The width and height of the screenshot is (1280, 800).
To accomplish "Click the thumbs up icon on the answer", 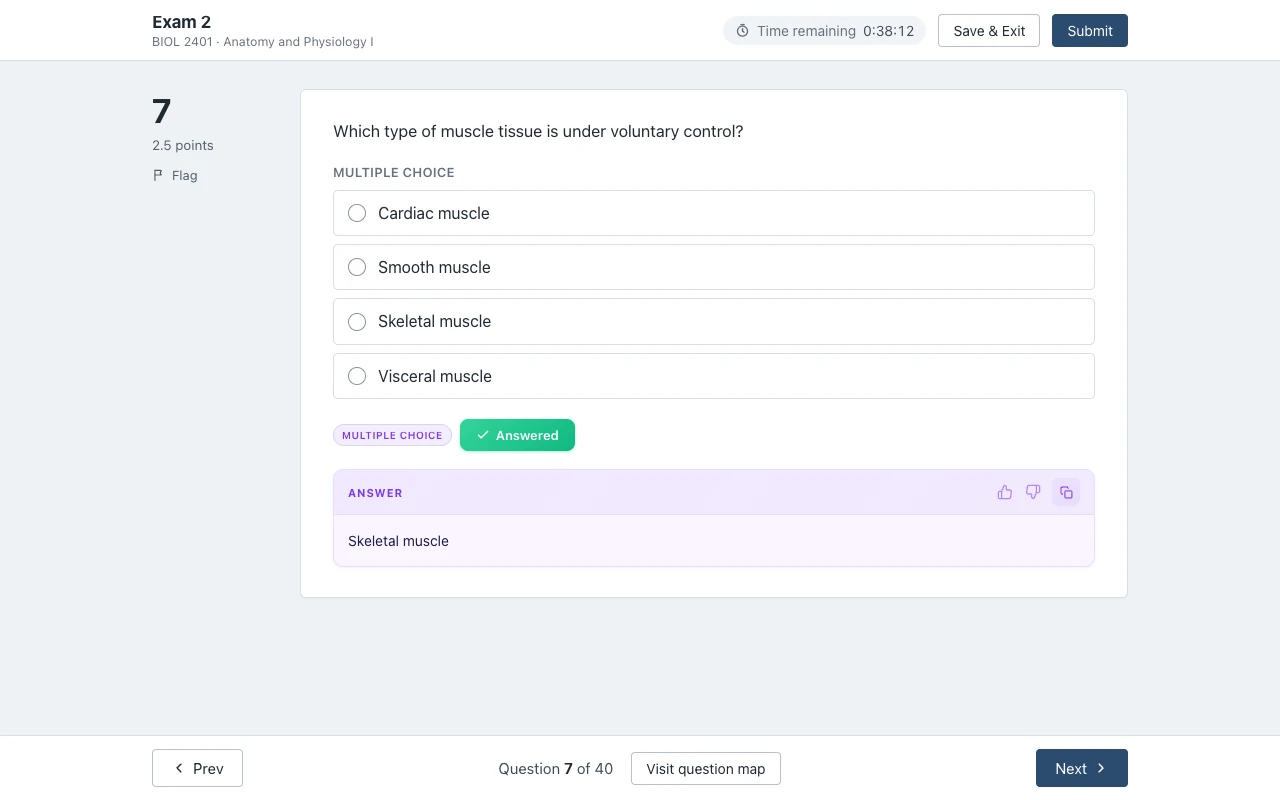I will (1005, 492).
